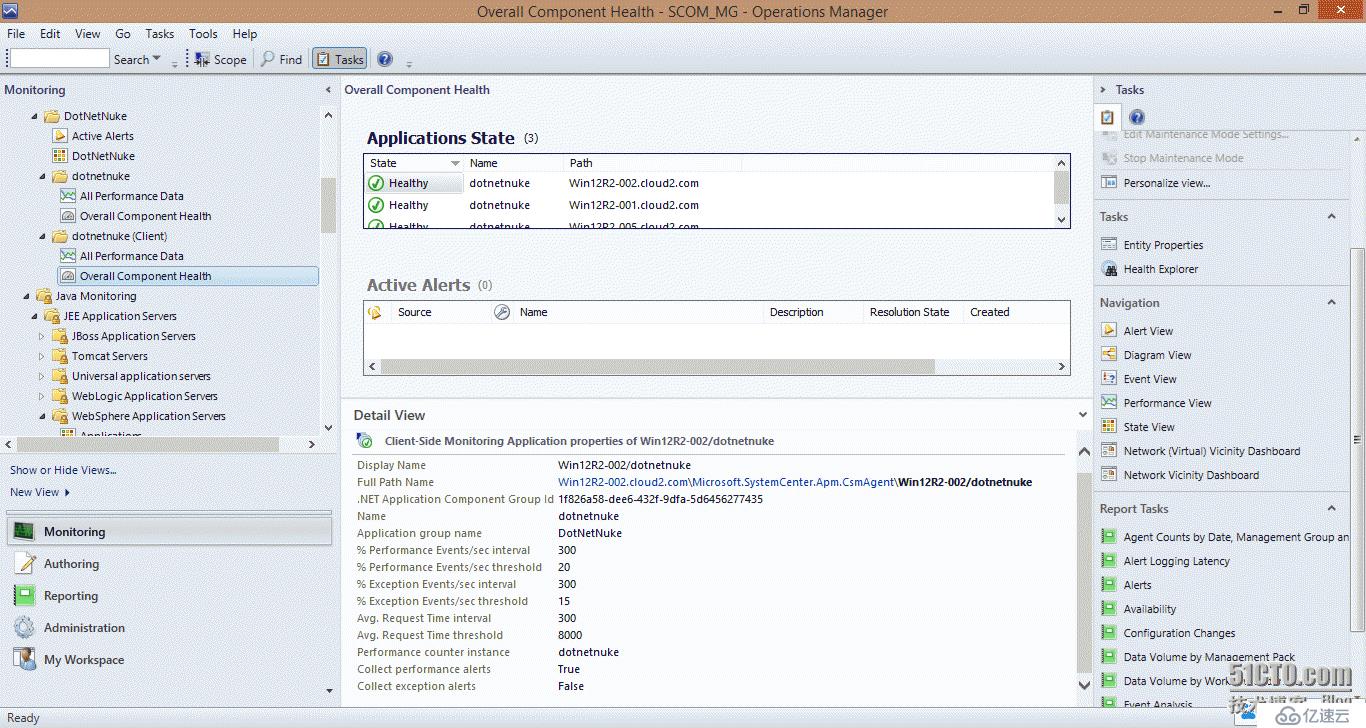This screenshot has width=1366, height=728.
Task: Open the Help menu
Action: point(245,33)
